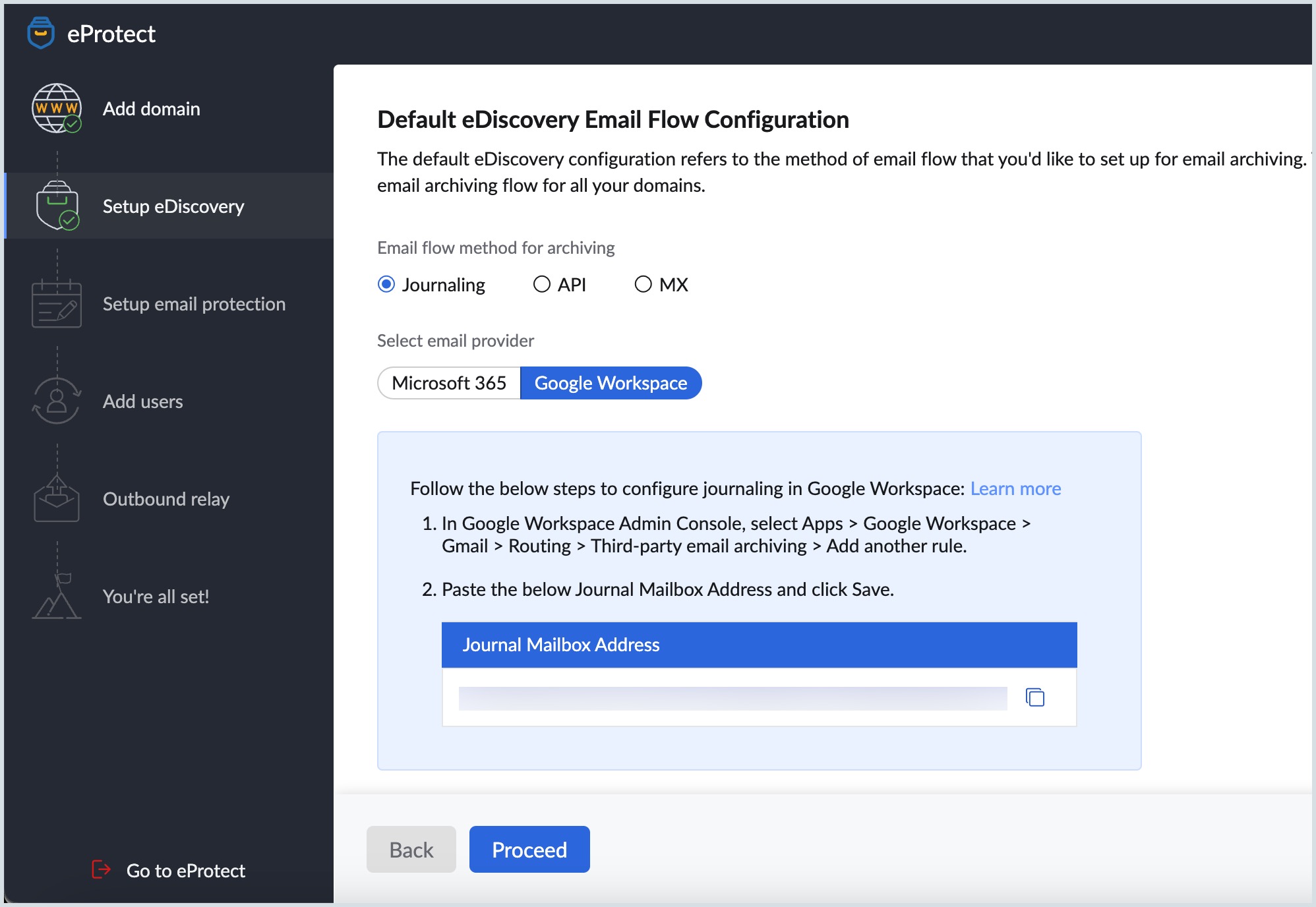Screen dimensions: 1316x907
Task: Select the Journaling radio button
Action: click(x=386, y=284)
